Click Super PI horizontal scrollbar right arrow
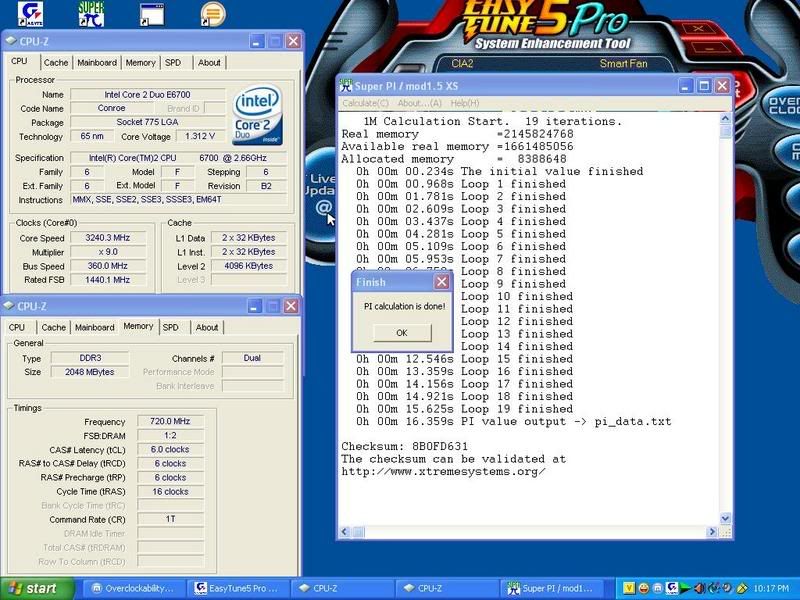This screenshot has width=800, height=600. click(712, 532)
